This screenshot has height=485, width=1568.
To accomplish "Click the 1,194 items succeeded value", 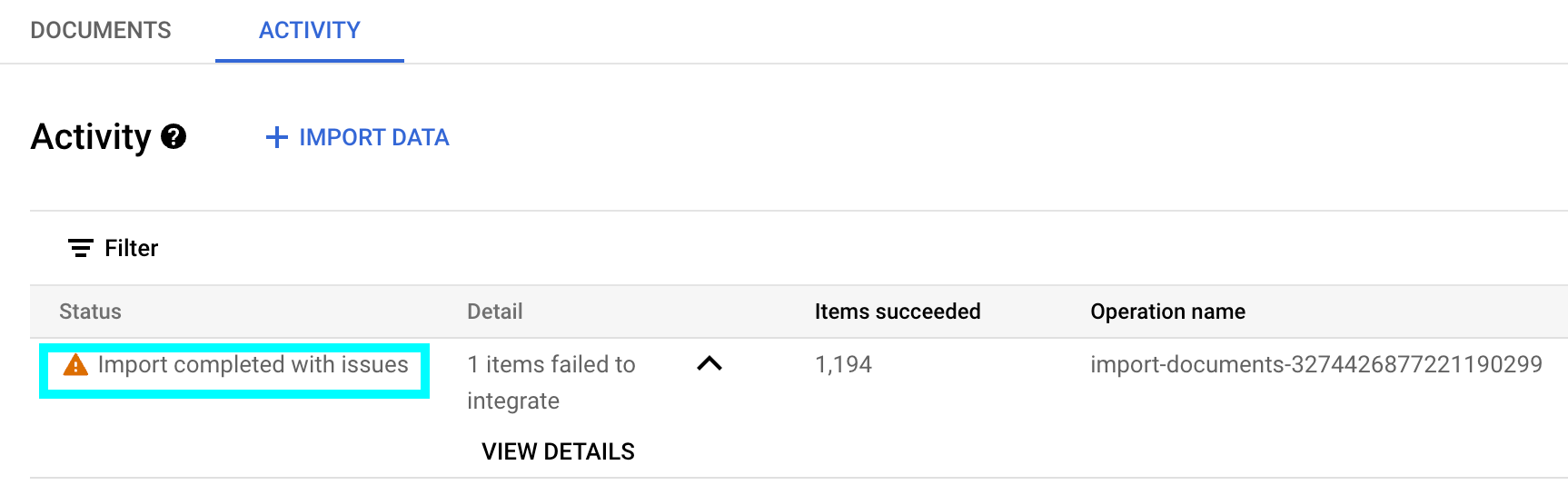I will (843, 365).
